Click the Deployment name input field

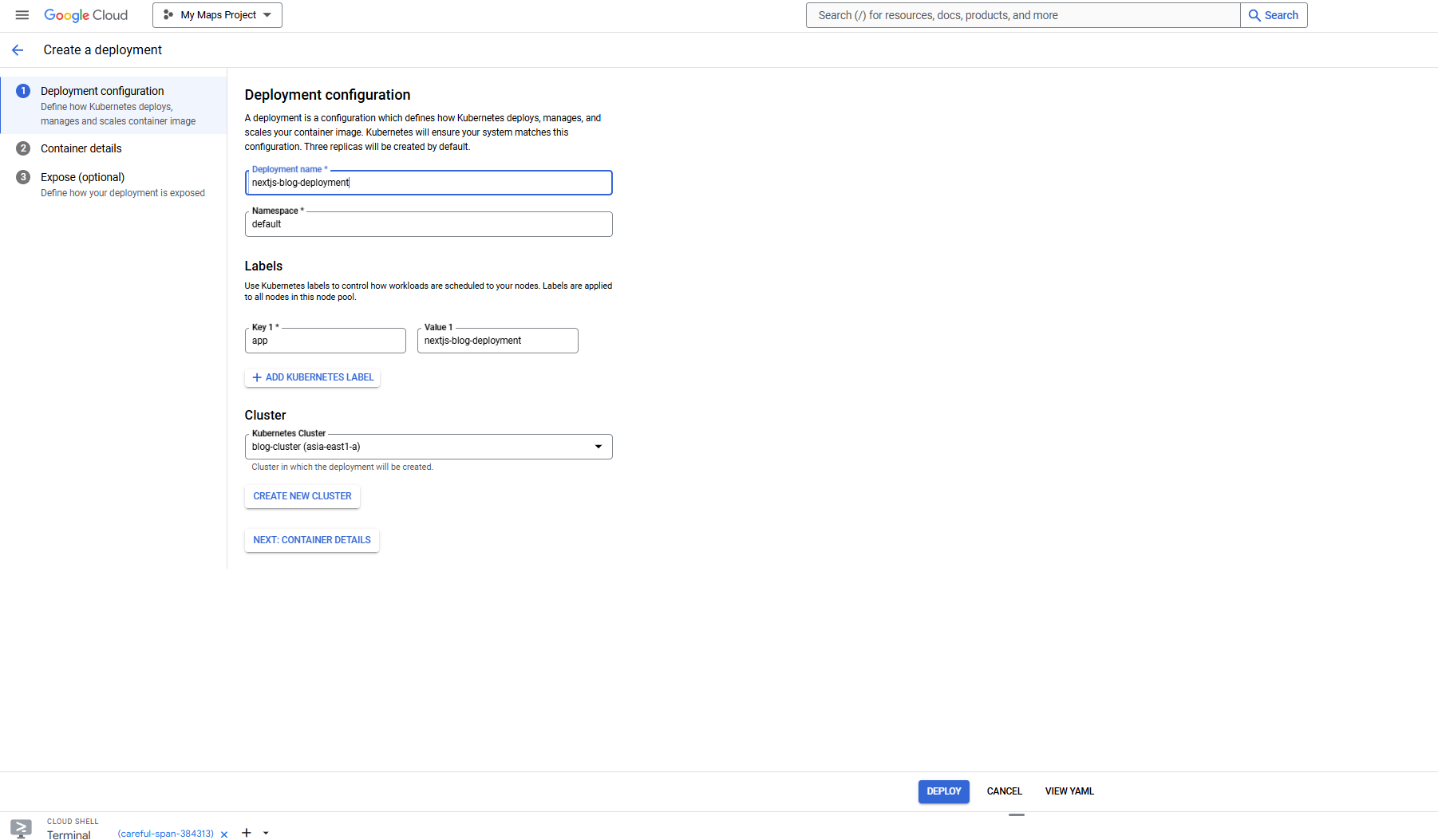[x=429, y=183]
